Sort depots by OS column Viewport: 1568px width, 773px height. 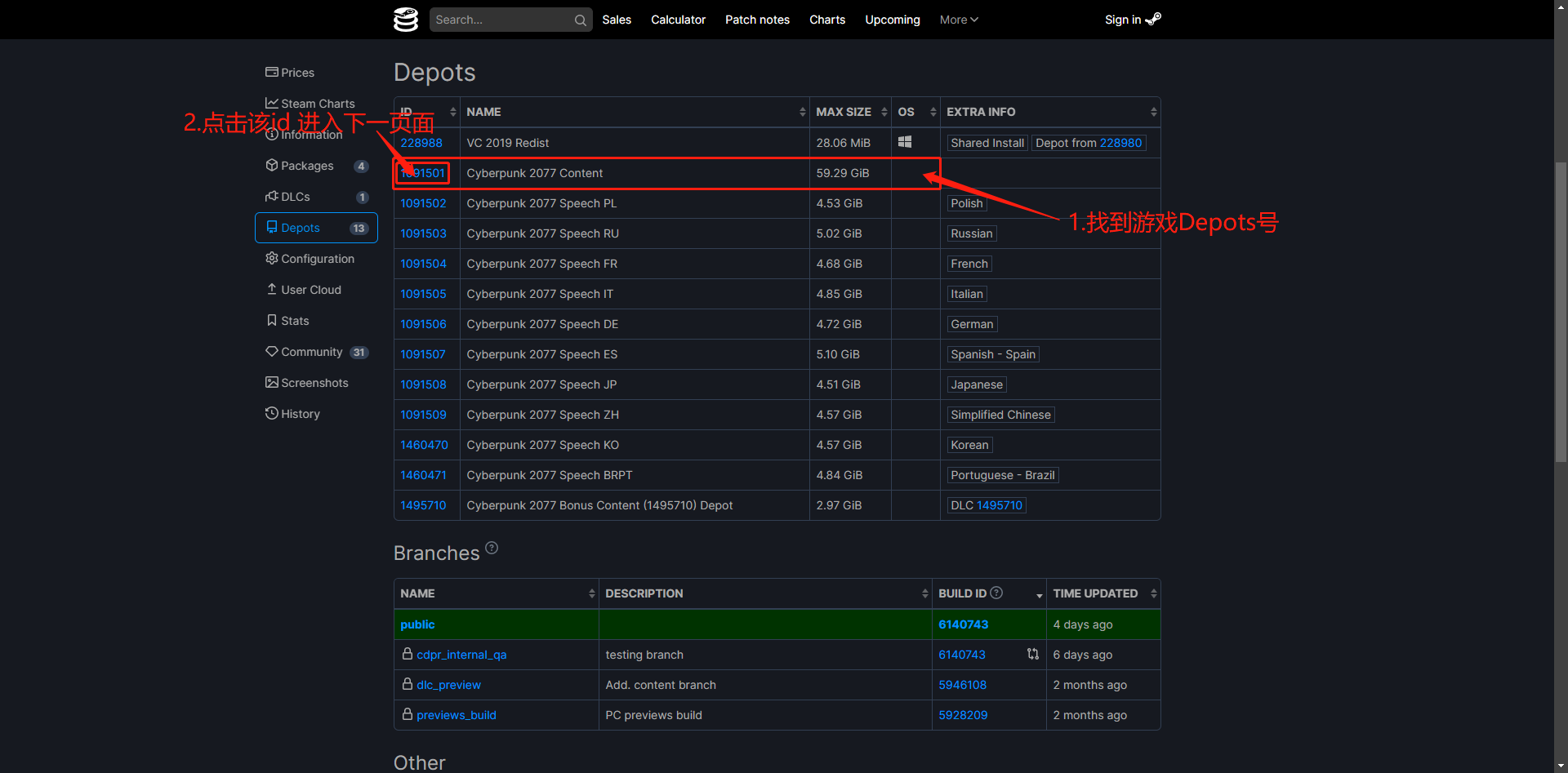[915, 112]
